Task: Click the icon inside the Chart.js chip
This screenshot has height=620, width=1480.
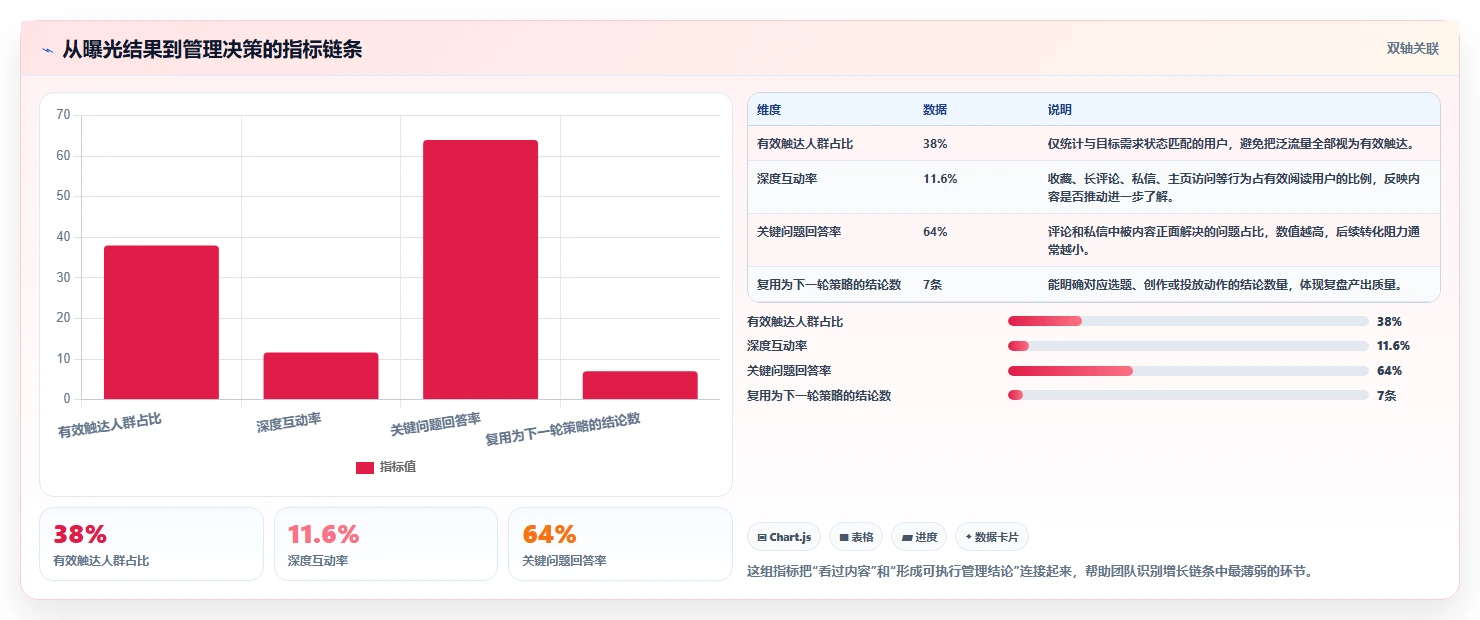Action: click(x=762, y=538)
